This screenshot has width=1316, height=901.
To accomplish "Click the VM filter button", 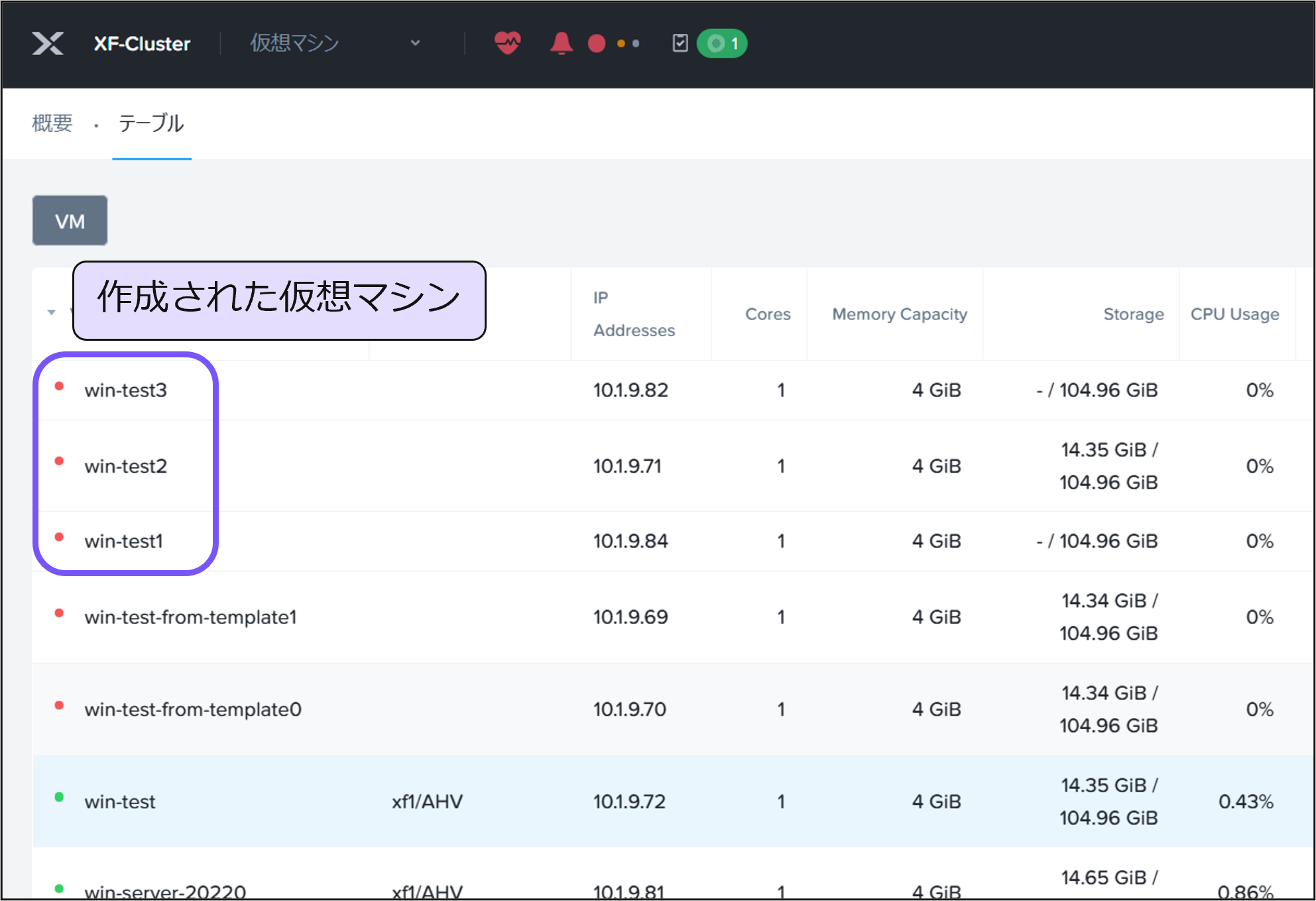I will 70,221.
